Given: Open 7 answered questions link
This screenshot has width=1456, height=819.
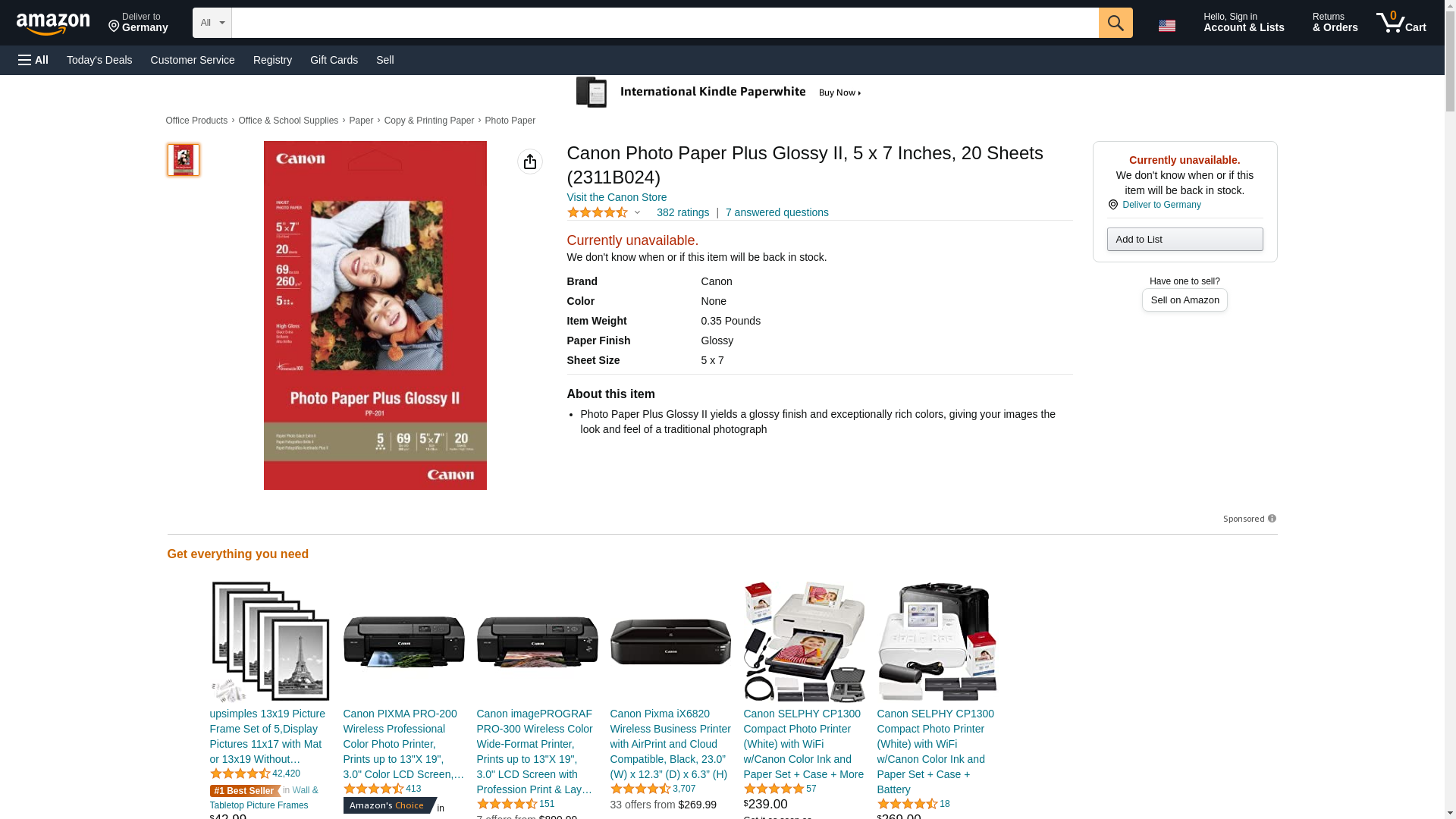Looking at the screenshot, I should (777, 212).
